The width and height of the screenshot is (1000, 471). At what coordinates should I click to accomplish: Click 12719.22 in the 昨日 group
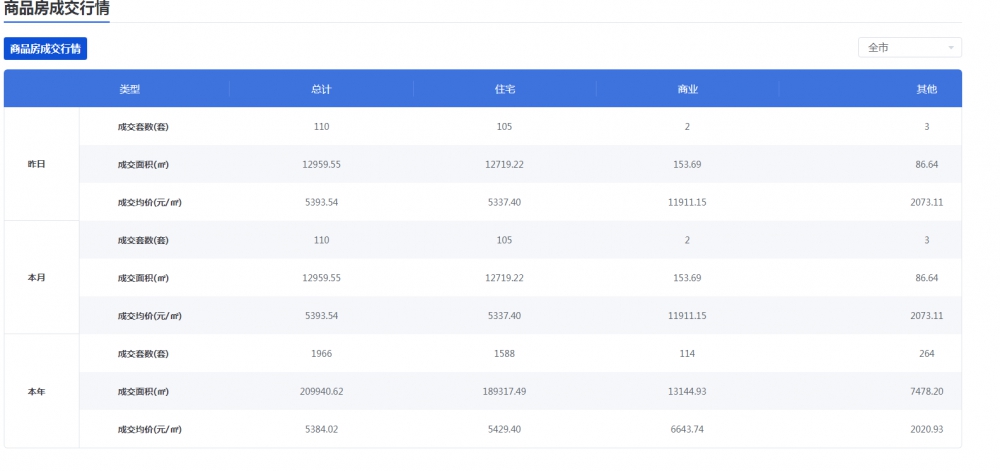504,164
